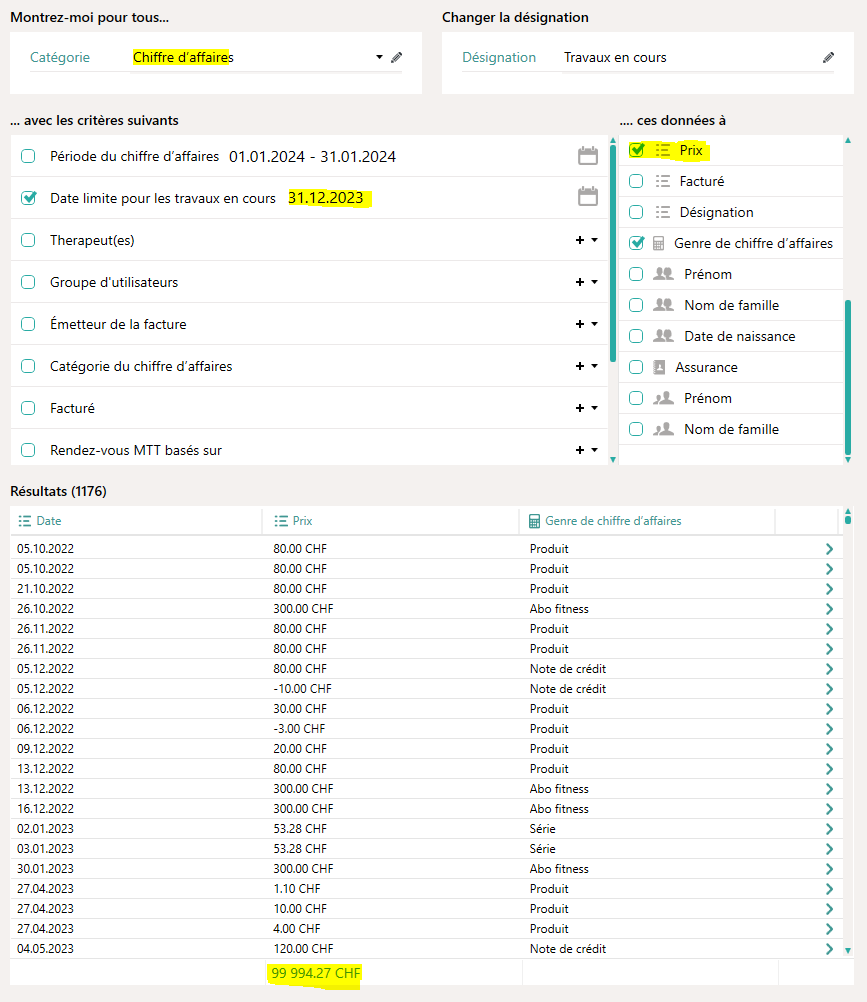Enable the Période du chiffre d'affaires checkbox
This screenshot has height=1002, width=867.
click(x=28, y=156)
